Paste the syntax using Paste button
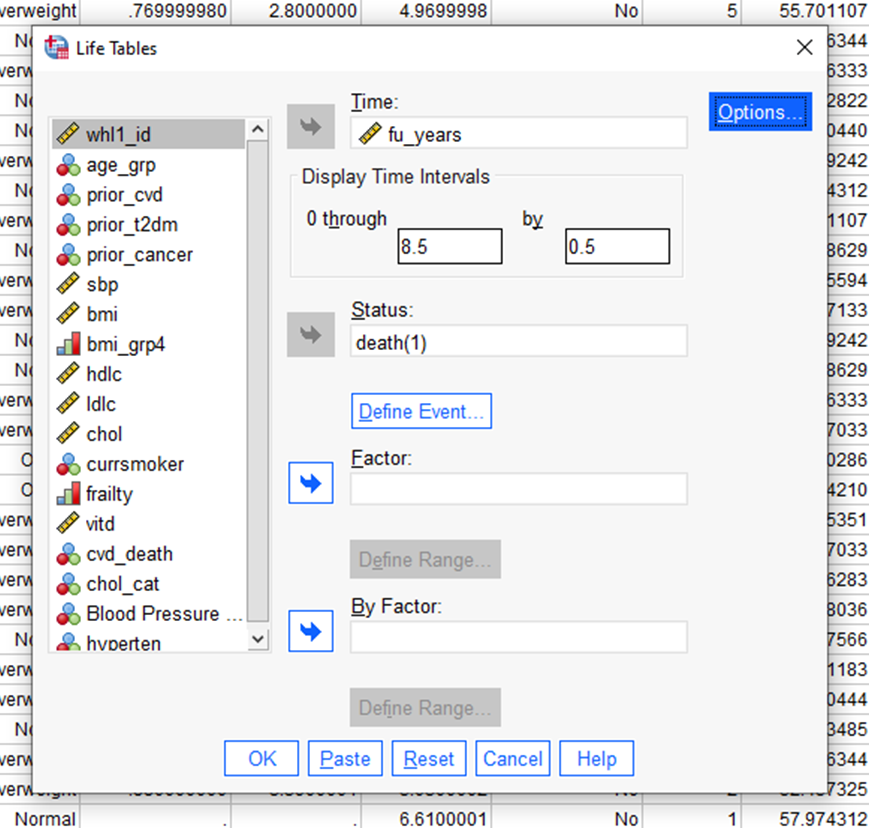This screenshot has width=869, height=828. 345,759
